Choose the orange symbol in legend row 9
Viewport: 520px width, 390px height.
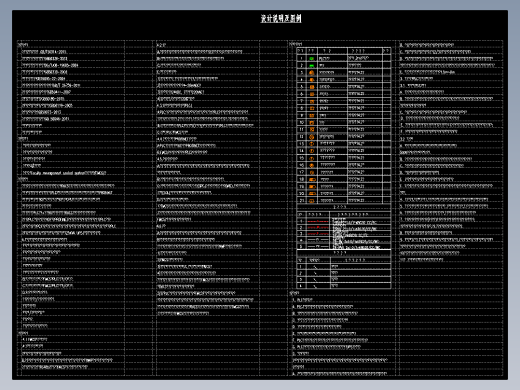click(312, 115)
